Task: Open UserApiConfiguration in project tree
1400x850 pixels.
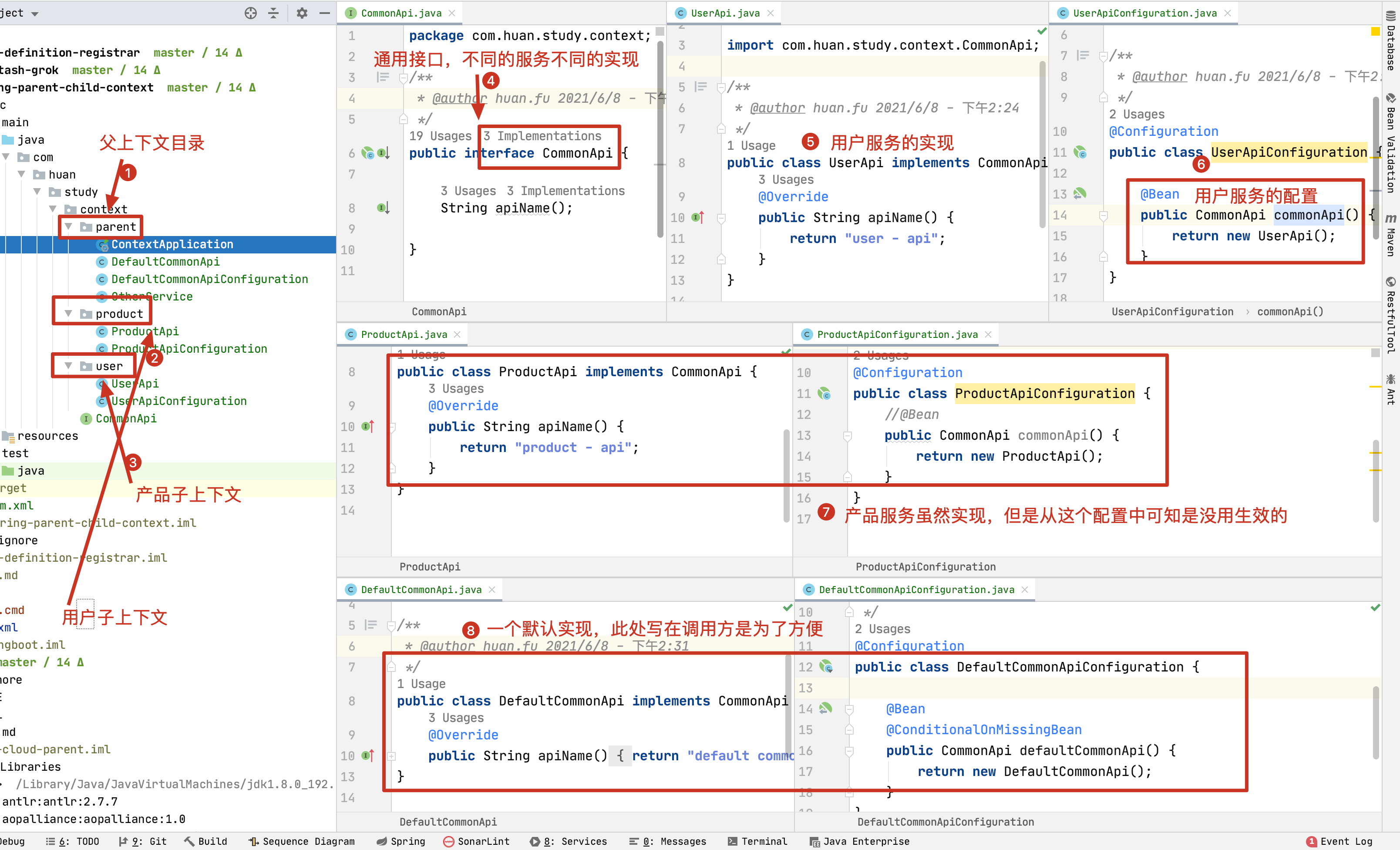Action: tap(178, 401)
